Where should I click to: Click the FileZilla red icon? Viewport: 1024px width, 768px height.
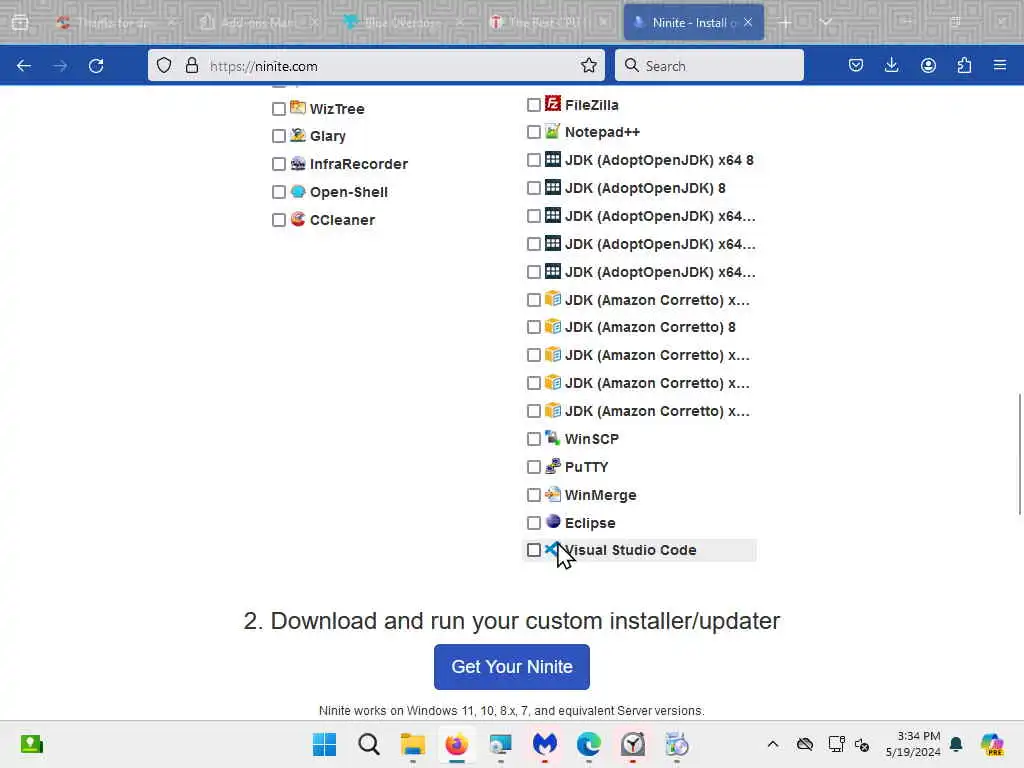552,103
